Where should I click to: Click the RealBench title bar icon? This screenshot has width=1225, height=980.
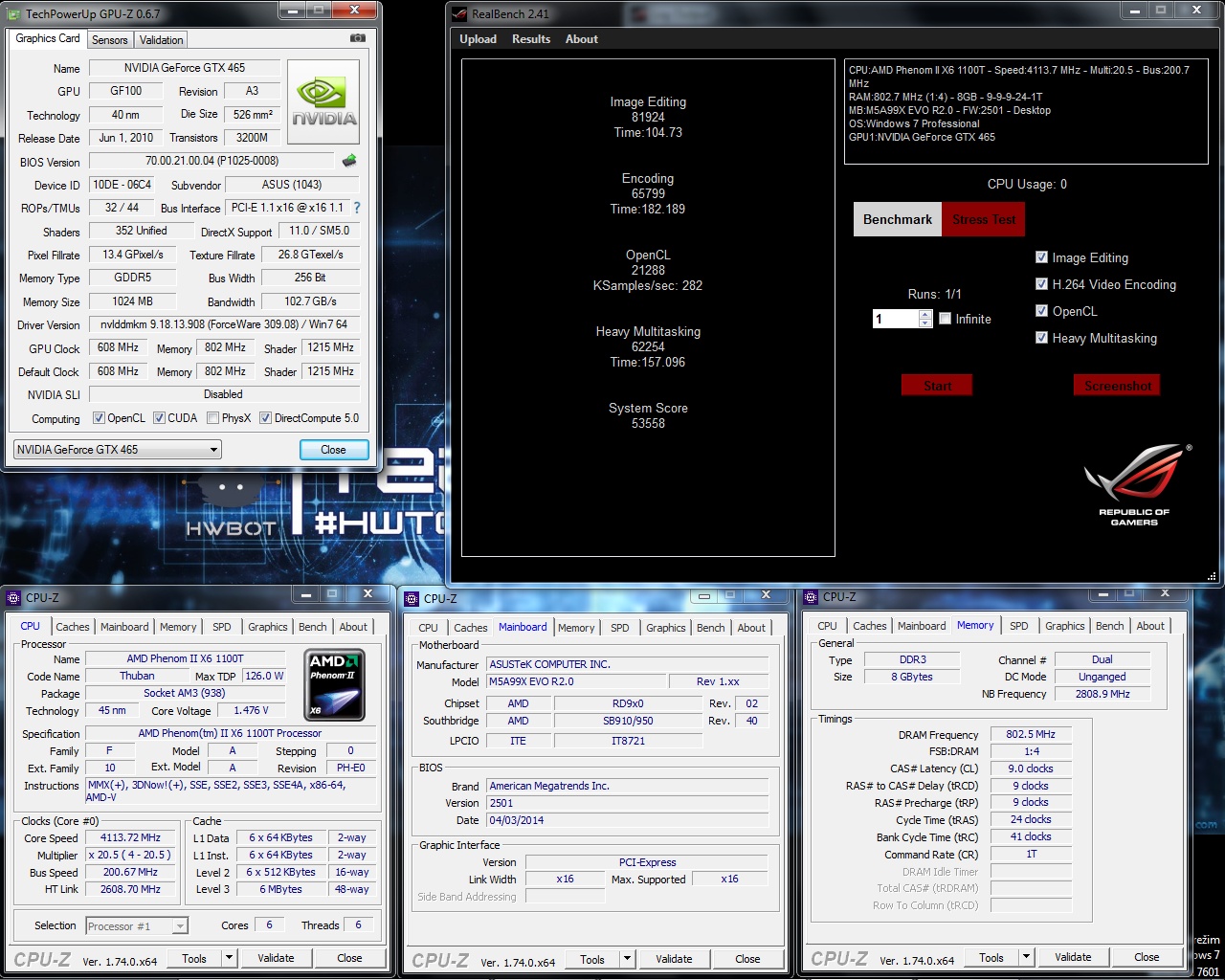(x=458, y=13)
